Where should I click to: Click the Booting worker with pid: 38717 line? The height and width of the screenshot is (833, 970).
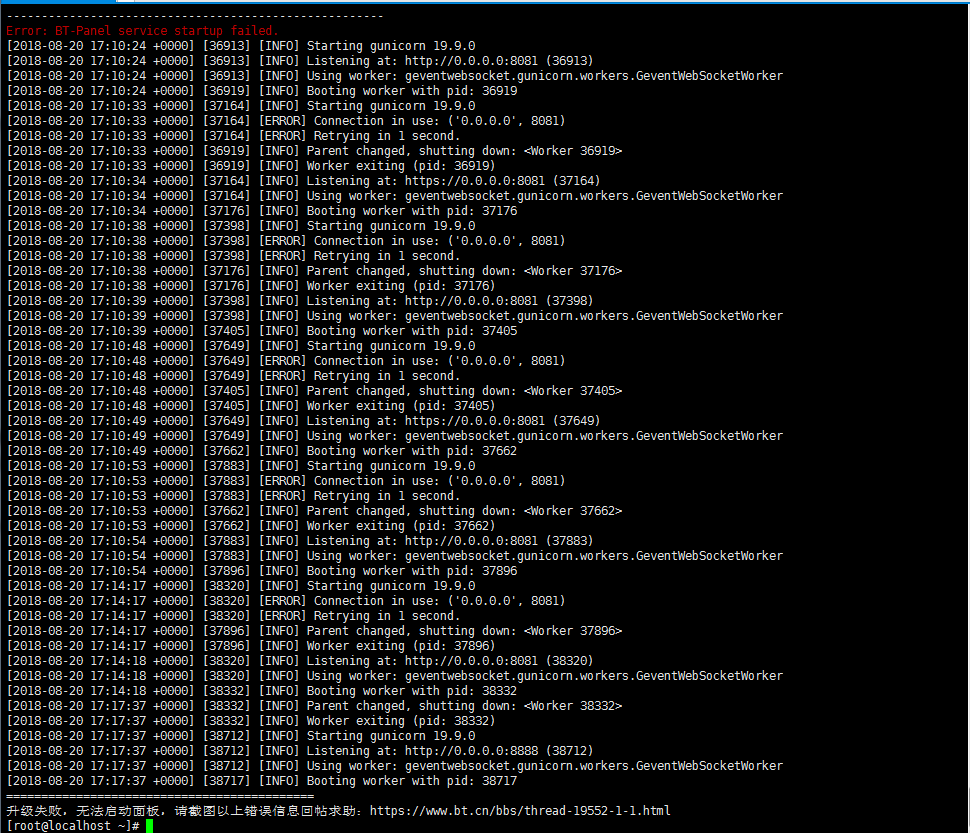point(262,781)
